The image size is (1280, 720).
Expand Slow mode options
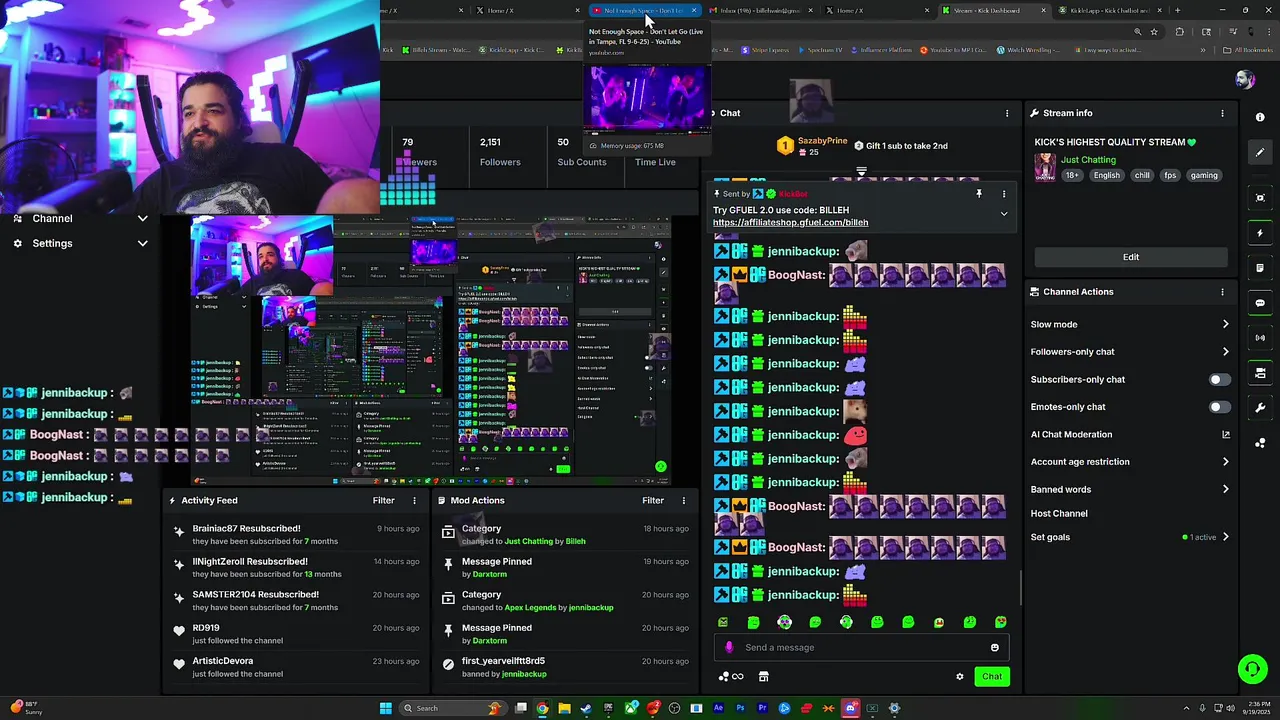pos(1226,324)
